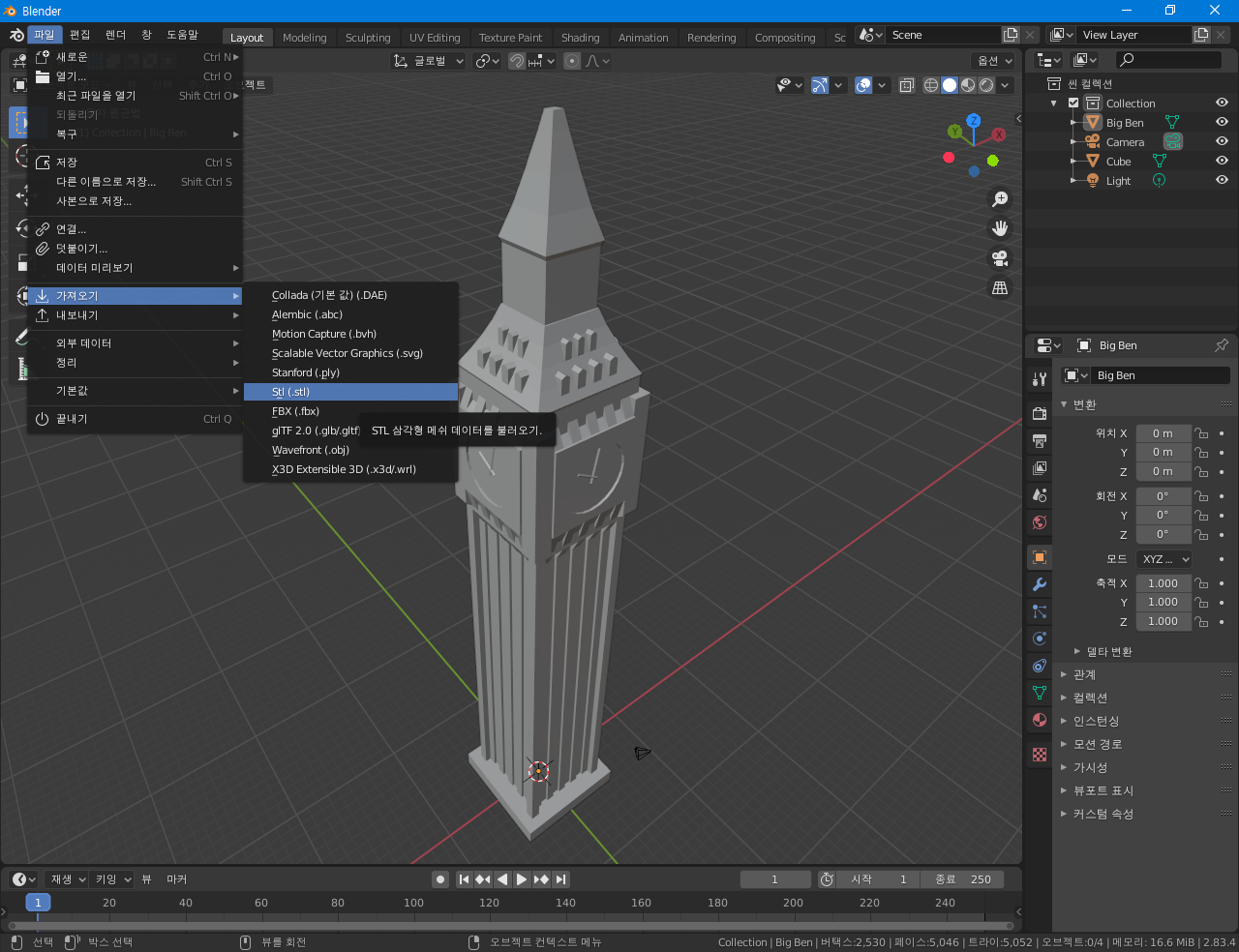Viewport: 1239px width, 952px height.
Task: Expand the 컬렉션 panel
Action: 1090,698
